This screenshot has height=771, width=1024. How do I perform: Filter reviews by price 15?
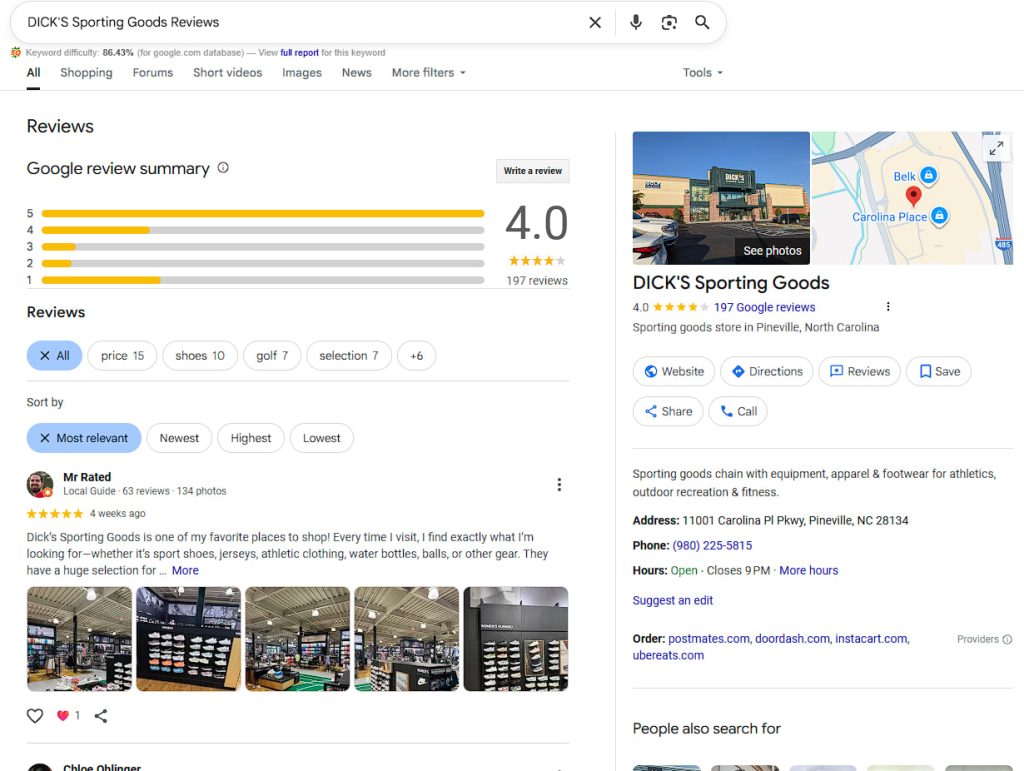click(122, 356)
